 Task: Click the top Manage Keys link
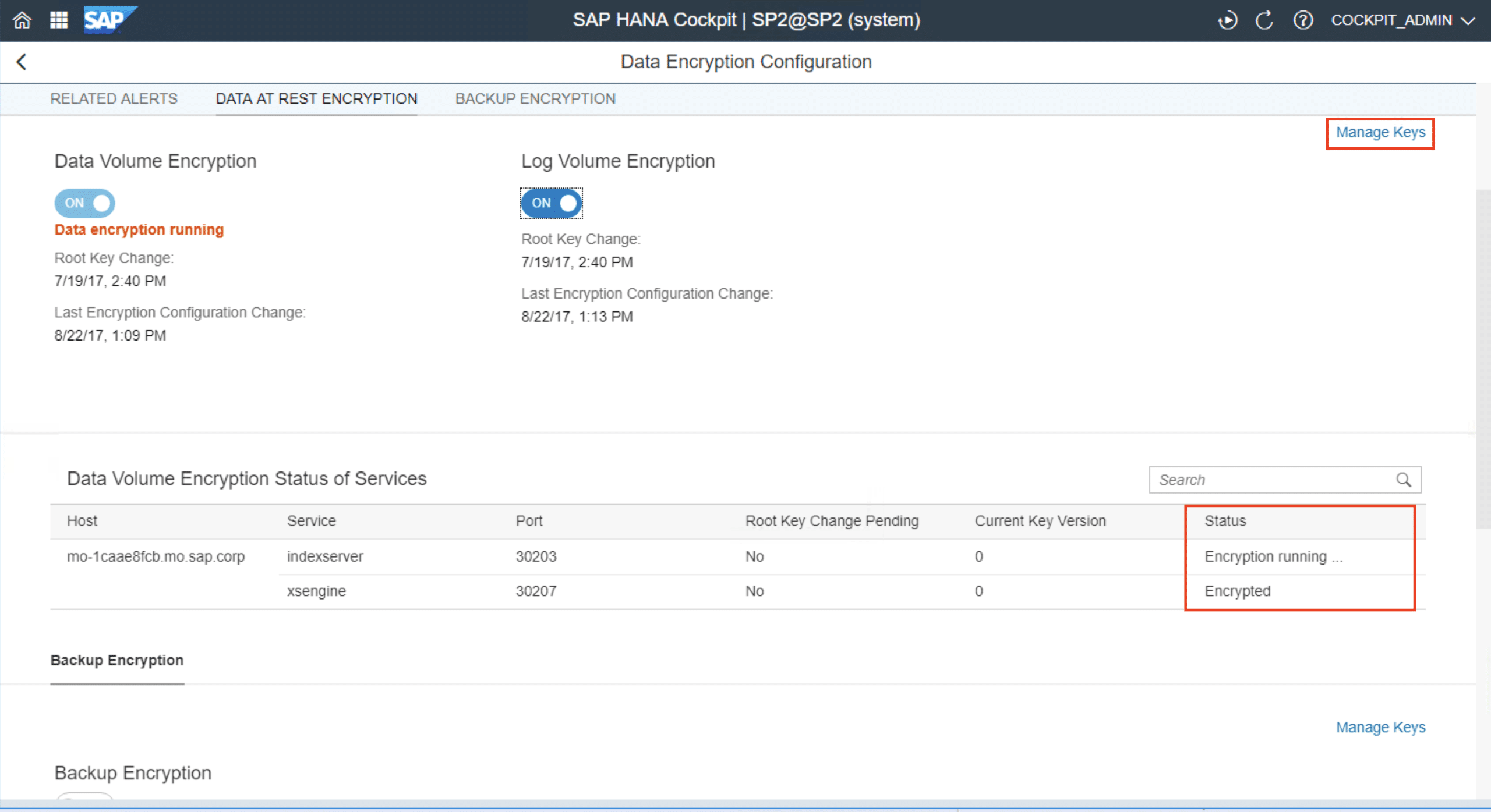pos(1380,133)
